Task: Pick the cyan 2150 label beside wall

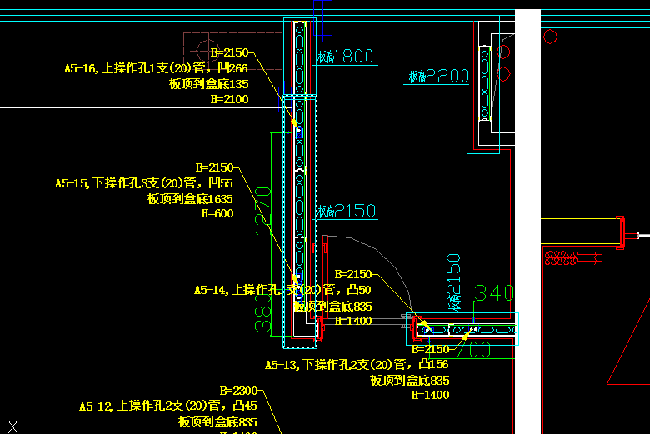Action: 347,211
